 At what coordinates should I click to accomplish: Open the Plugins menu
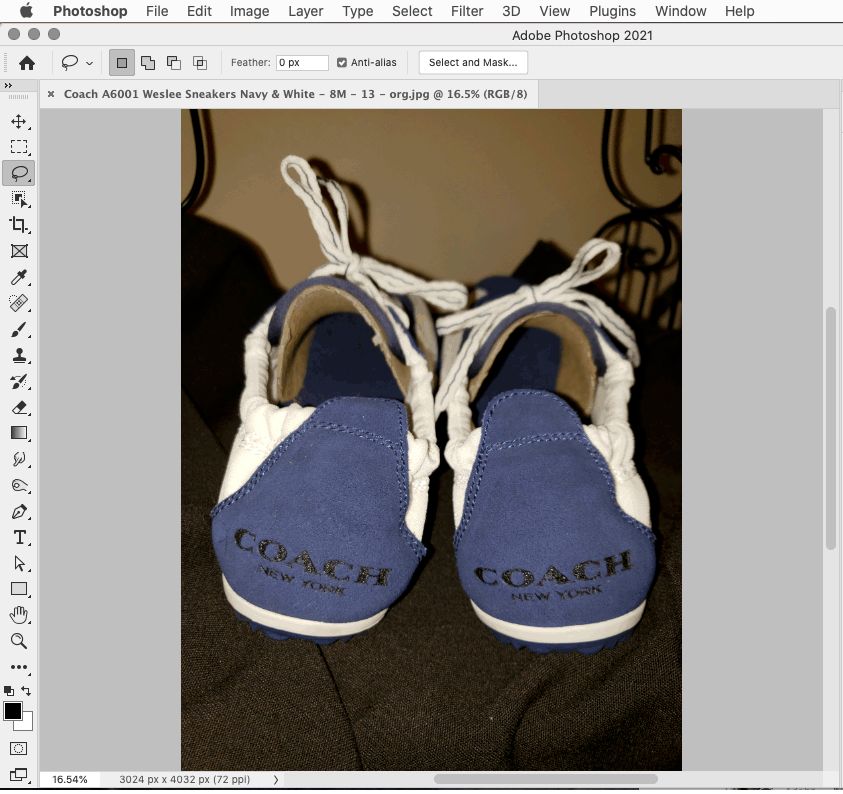coord(612,11)
